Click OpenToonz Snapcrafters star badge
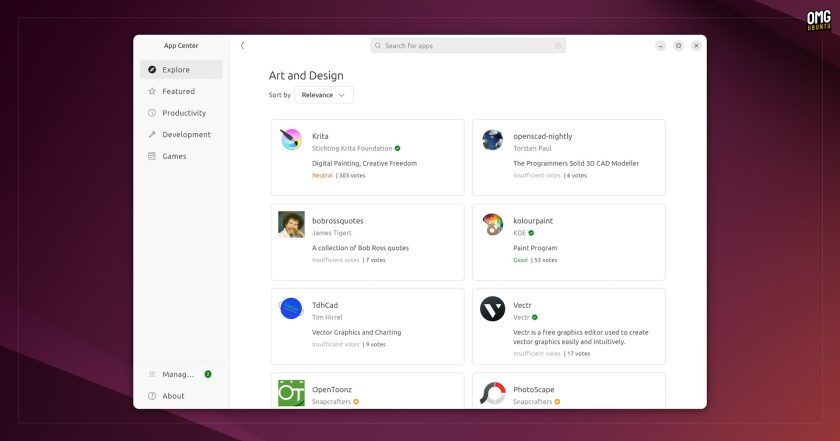This screenshot has width=840, height=441. [356, 401]
